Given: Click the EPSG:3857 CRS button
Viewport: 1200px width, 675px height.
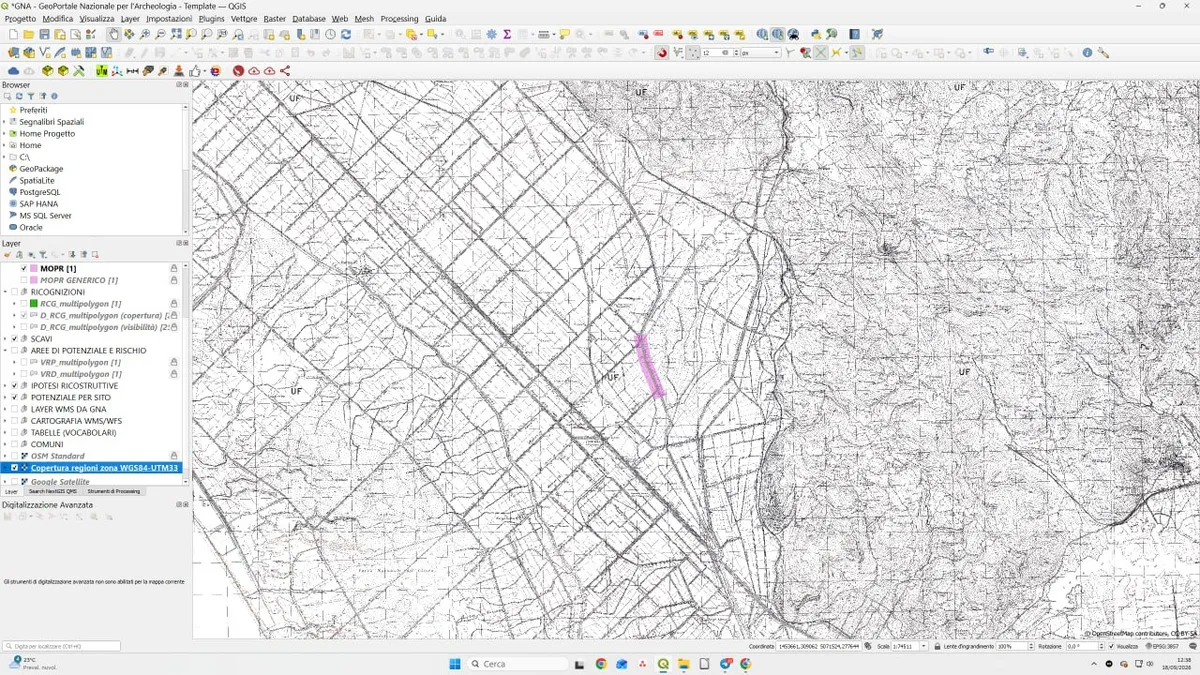Looking at the screenshot, I should 1163,646.
